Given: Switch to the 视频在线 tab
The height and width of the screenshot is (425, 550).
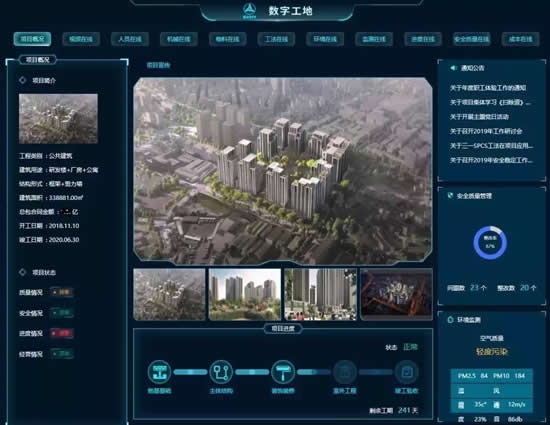Looking at the screenshot, I should click(x=81, y=39).
